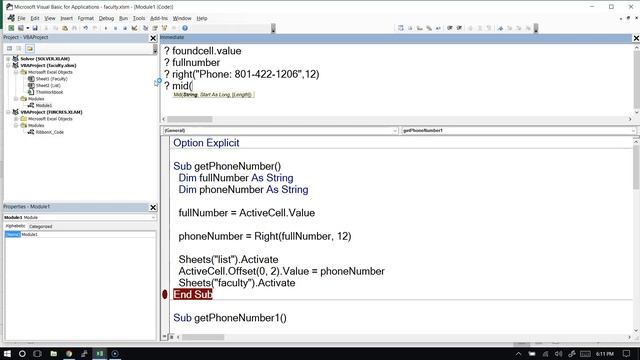
Task: Click the Paste toolbar icon
Action: pos(65,28)
